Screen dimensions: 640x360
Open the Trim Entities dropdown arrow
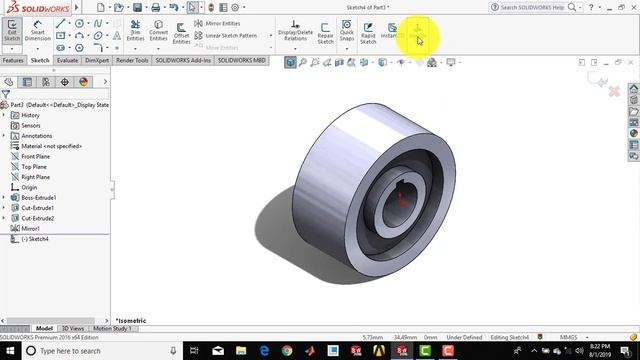tap(136, 49)
